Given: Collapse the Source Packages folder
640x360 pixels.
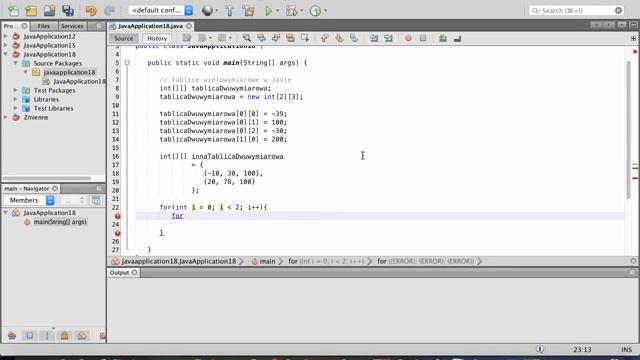Looking at the screenshot, I should pyautogui.click(x=16, y=63).
